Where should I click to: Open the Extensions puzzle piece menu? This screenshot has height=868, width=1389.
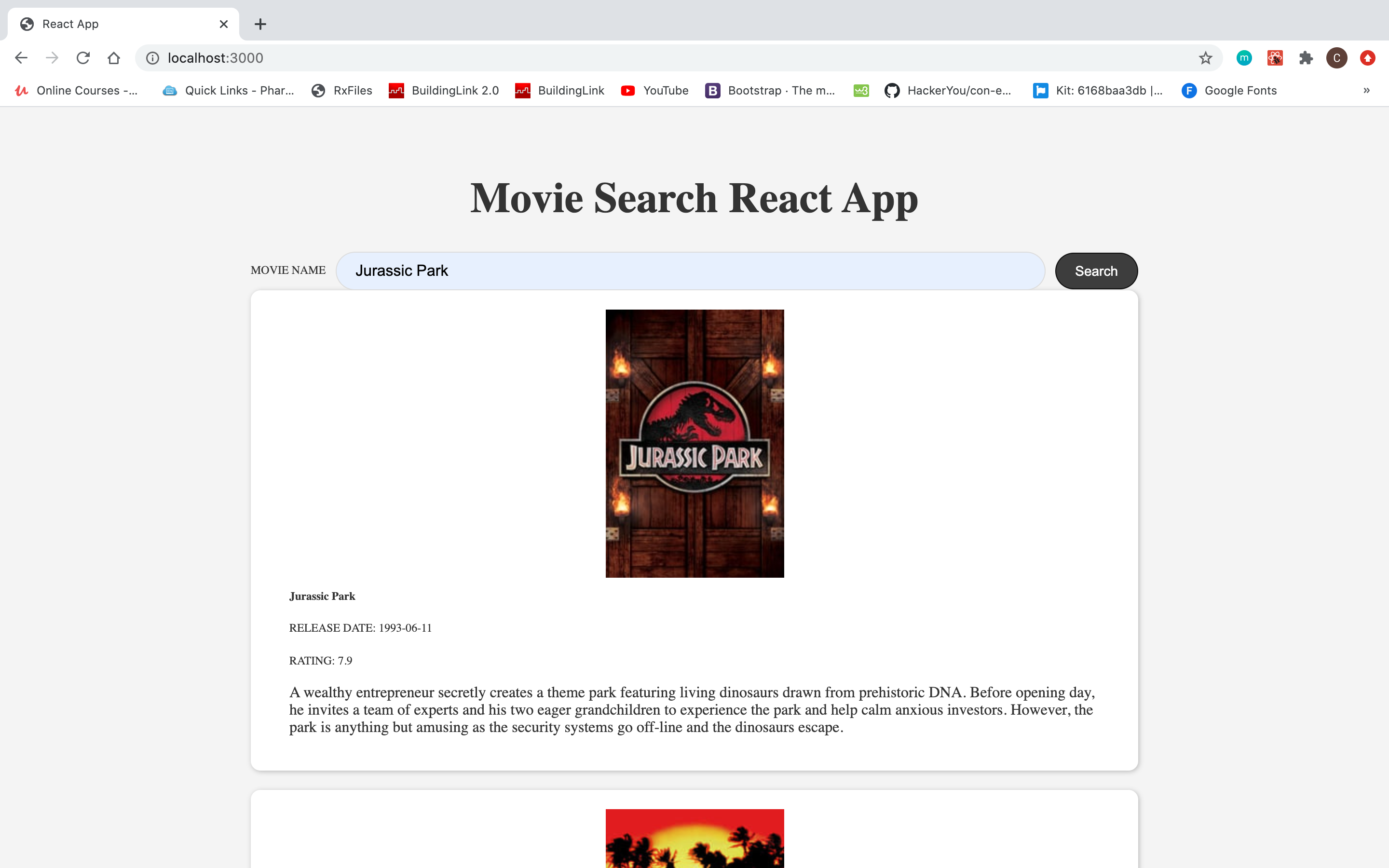coord(1306,58)
